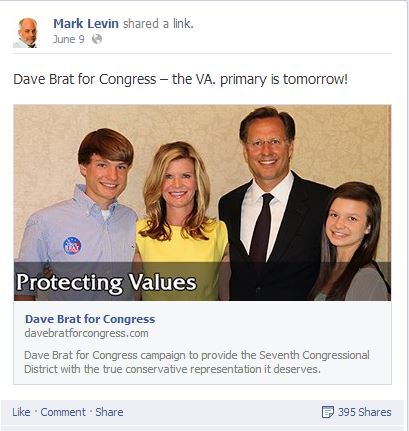The image size is (409, 431).
Task: Click the globe public audience icon
Action: pyautogui.click(x=97, y=39)
